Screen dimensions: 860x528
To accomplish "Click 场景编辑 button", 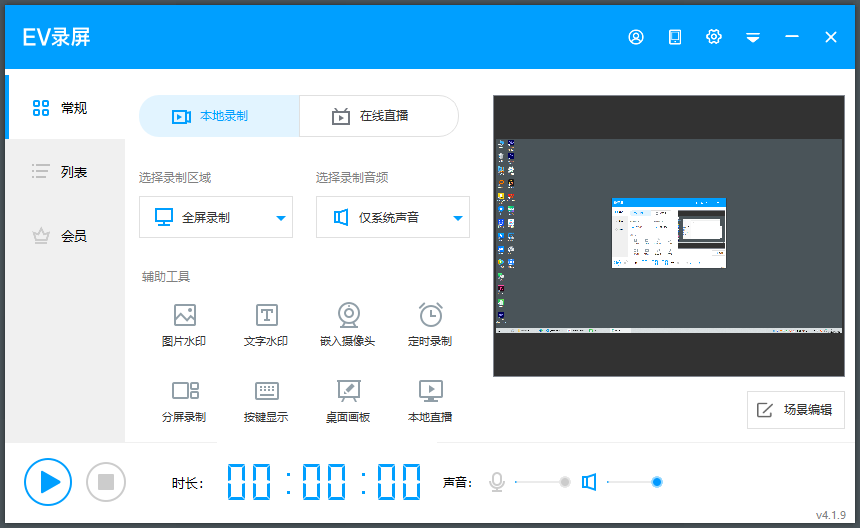I will click(x=795, y=410).
